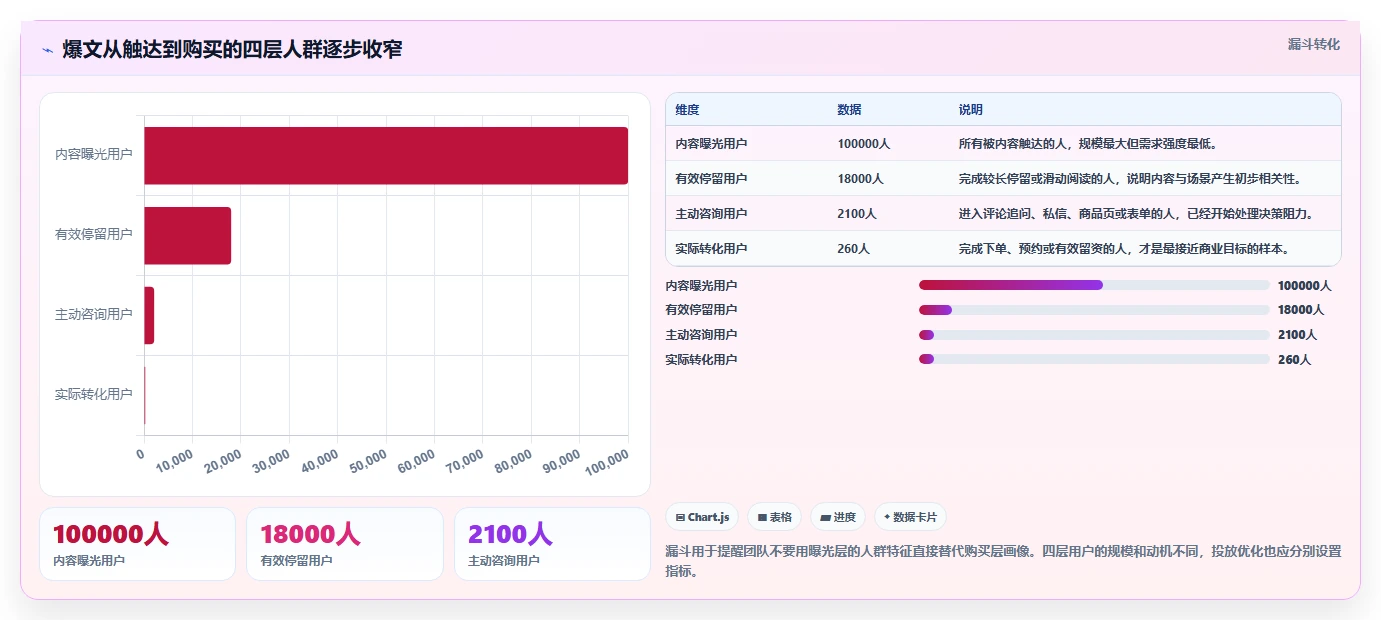This screenshot has width=1381, height=620.
Task: Click the x-axis tick 50,000
Action: coord(367,460)
